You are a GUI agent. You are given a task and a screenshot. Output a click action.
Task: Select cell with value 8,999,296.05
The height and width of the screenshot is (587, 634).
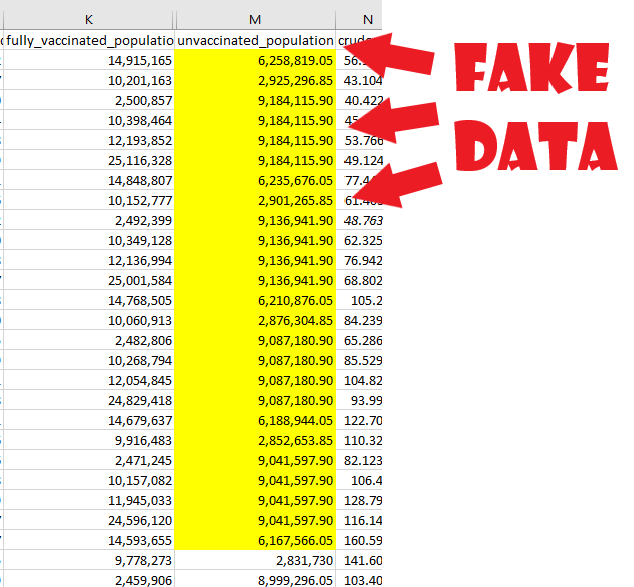(x=255, y=581)
